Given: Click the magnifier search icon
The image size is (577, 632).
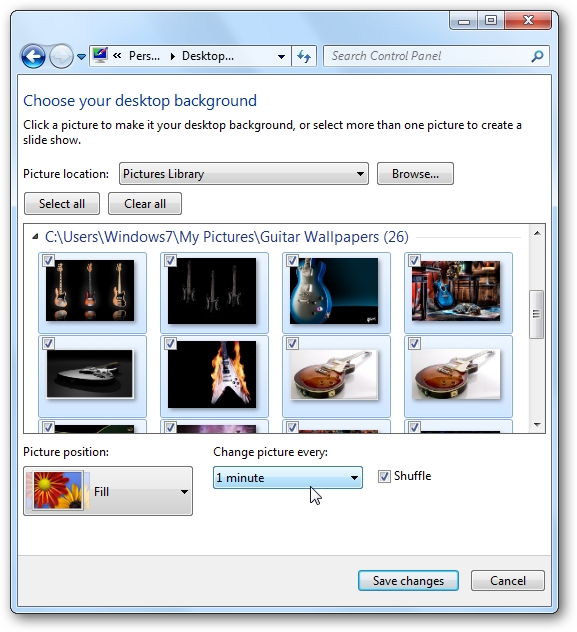Looking at the screenshot, I should pyautogui.click(x=538, y=56).
